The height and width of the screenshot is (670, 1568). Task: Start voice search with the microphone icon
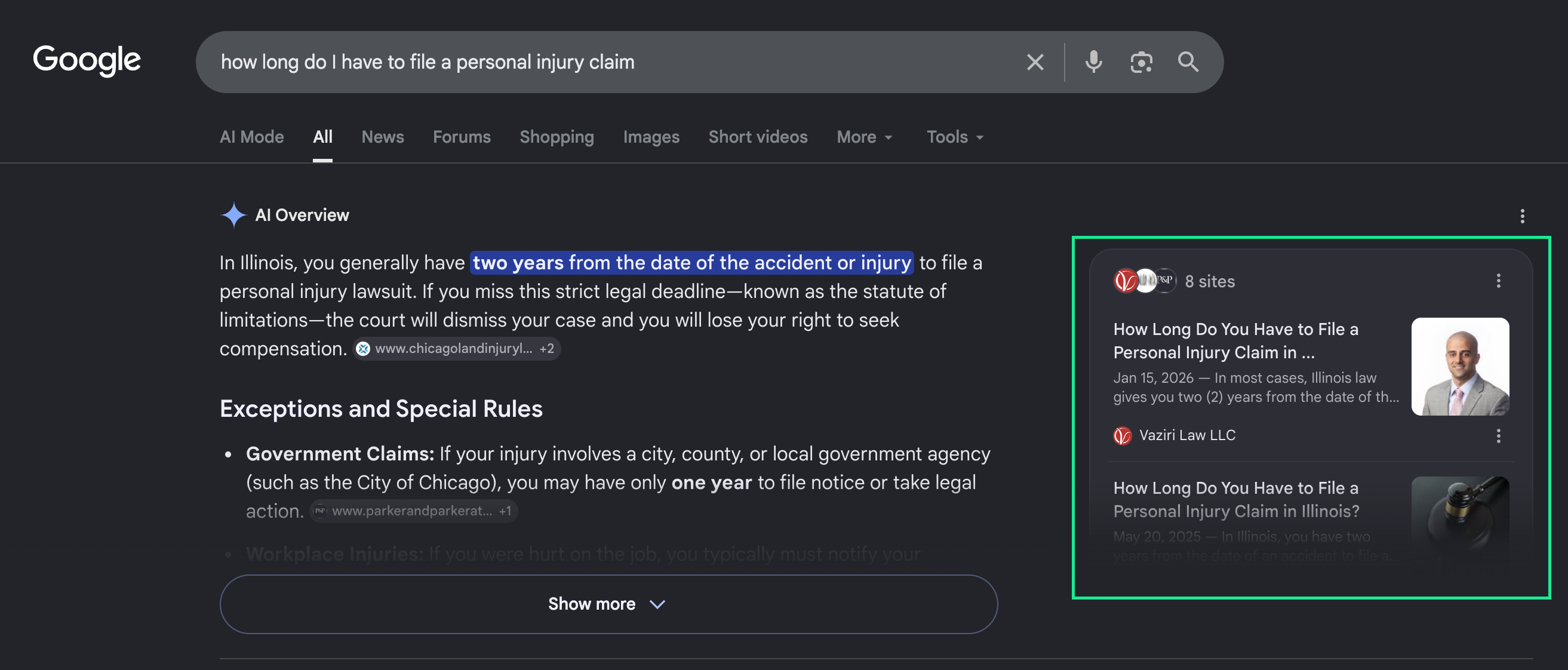[x=1093, y=62]
